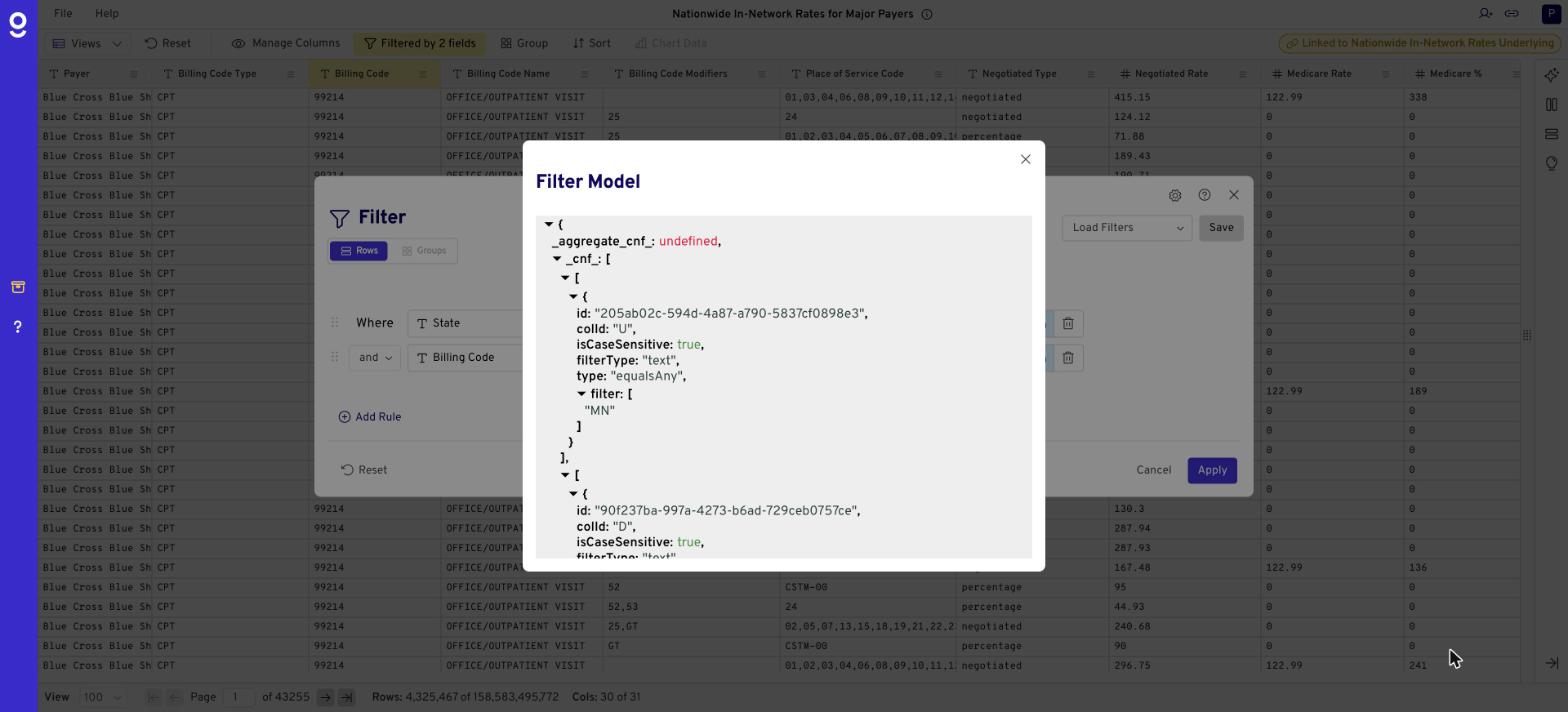1568x712 pixels.
Task: Open the Sort toolbar option
Action: pyautogui.click(x=592, y=44)
